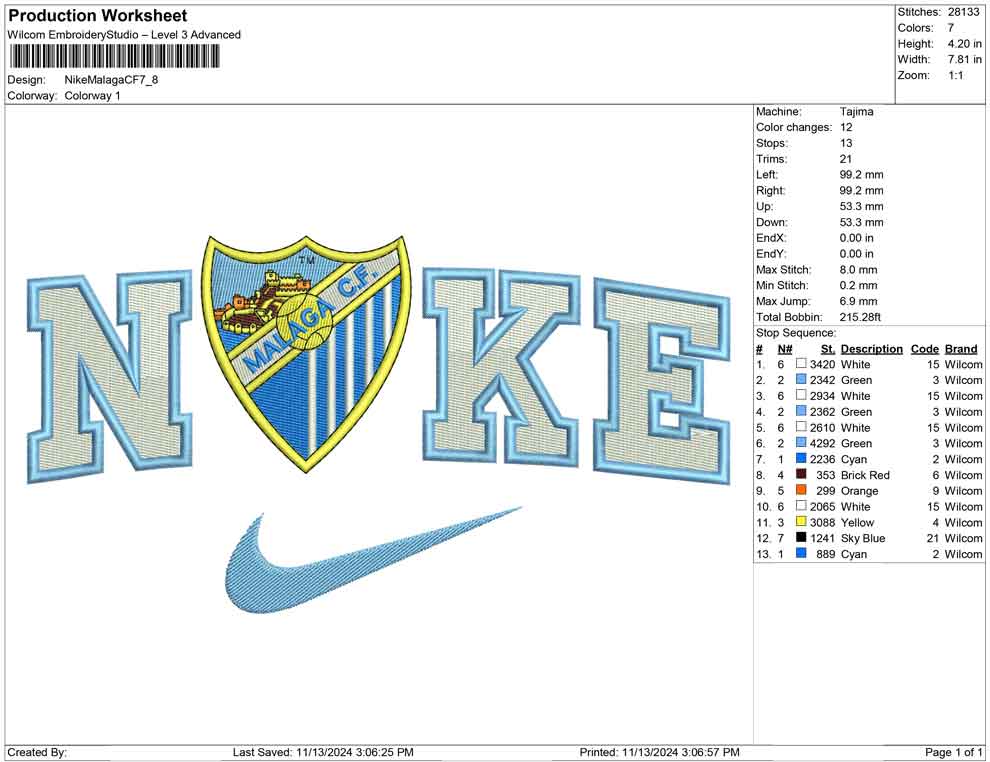
Task: Click the Orange description text
Action: pos(859,491)
